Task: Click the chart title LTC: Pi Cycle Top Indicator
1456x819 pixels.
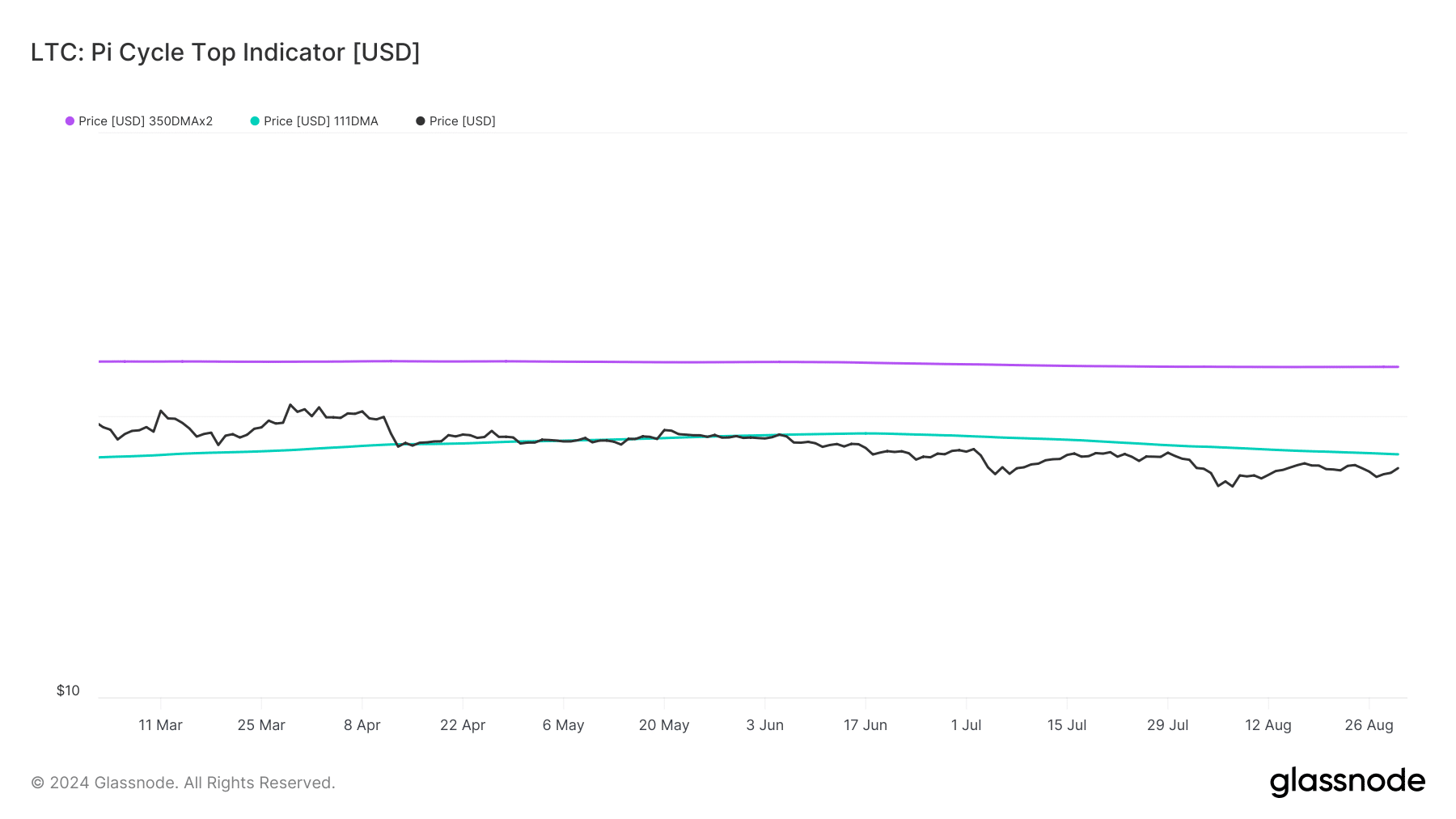Action: click(x=225, y=53)
